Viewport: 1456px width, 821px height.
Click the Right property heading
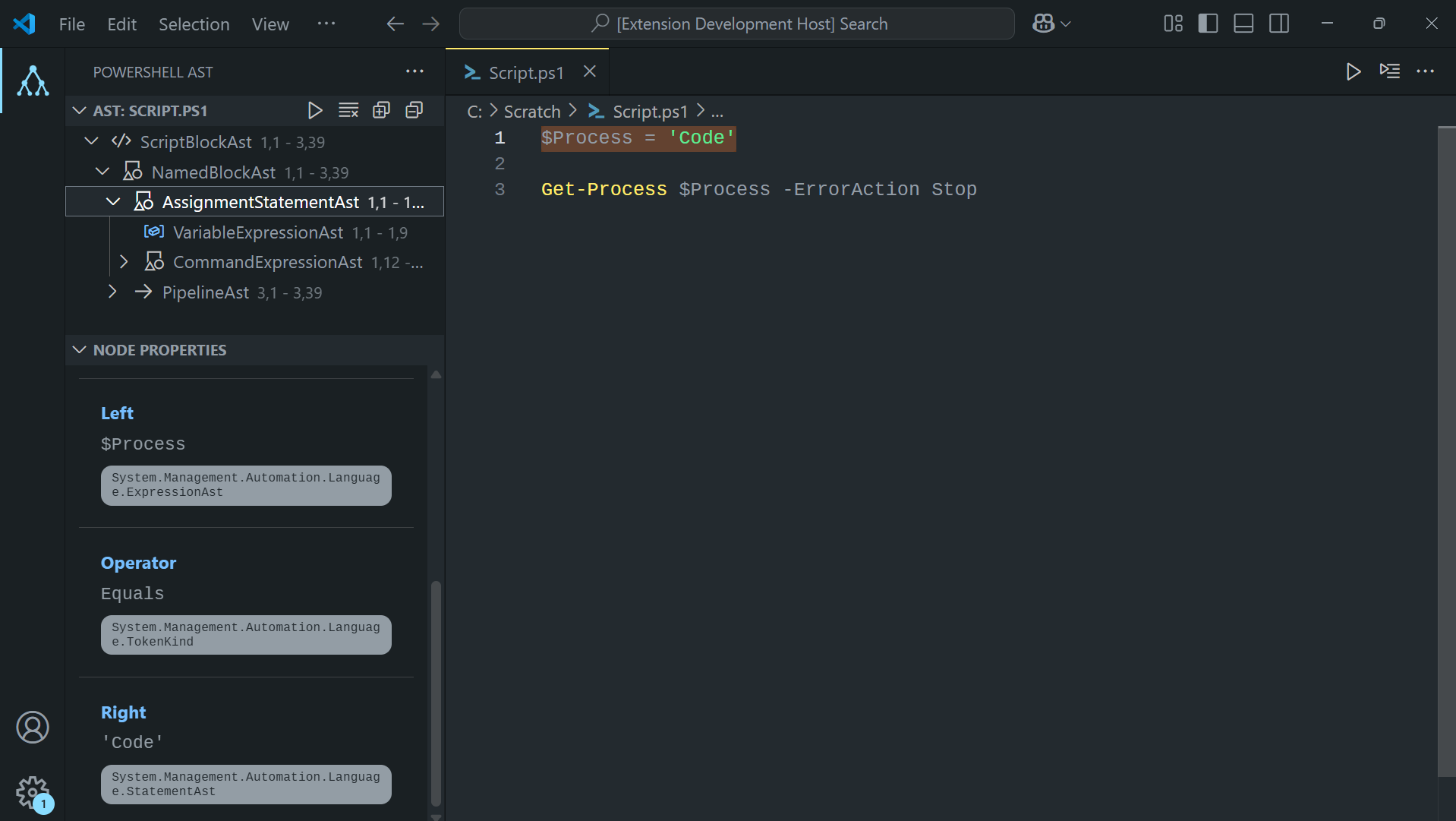tap(124, 712)
